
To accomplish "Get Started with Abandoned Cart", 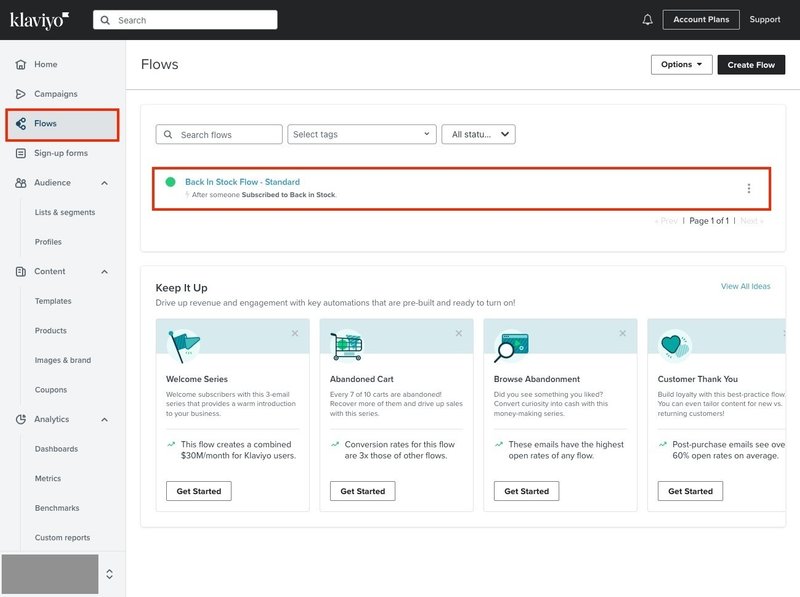I will (363, 491).
